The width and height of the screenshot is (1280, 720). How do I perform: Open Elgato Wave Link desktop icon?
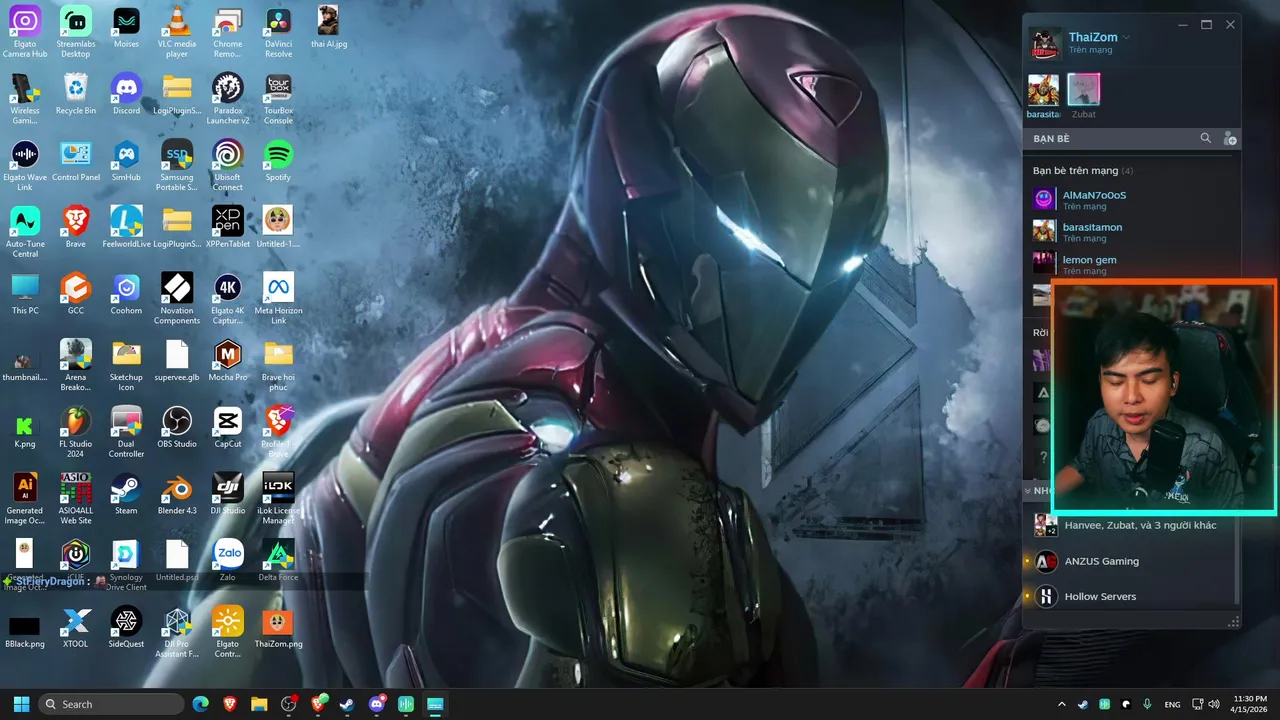click(25, 165)
